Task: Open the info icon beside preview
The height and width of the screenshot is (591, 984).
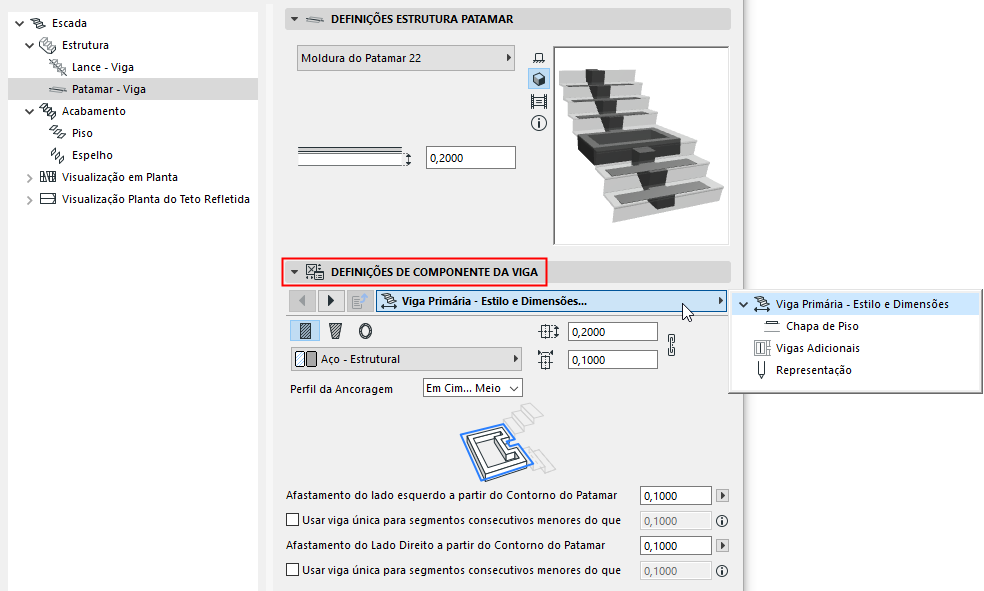Action: (538, 123)
